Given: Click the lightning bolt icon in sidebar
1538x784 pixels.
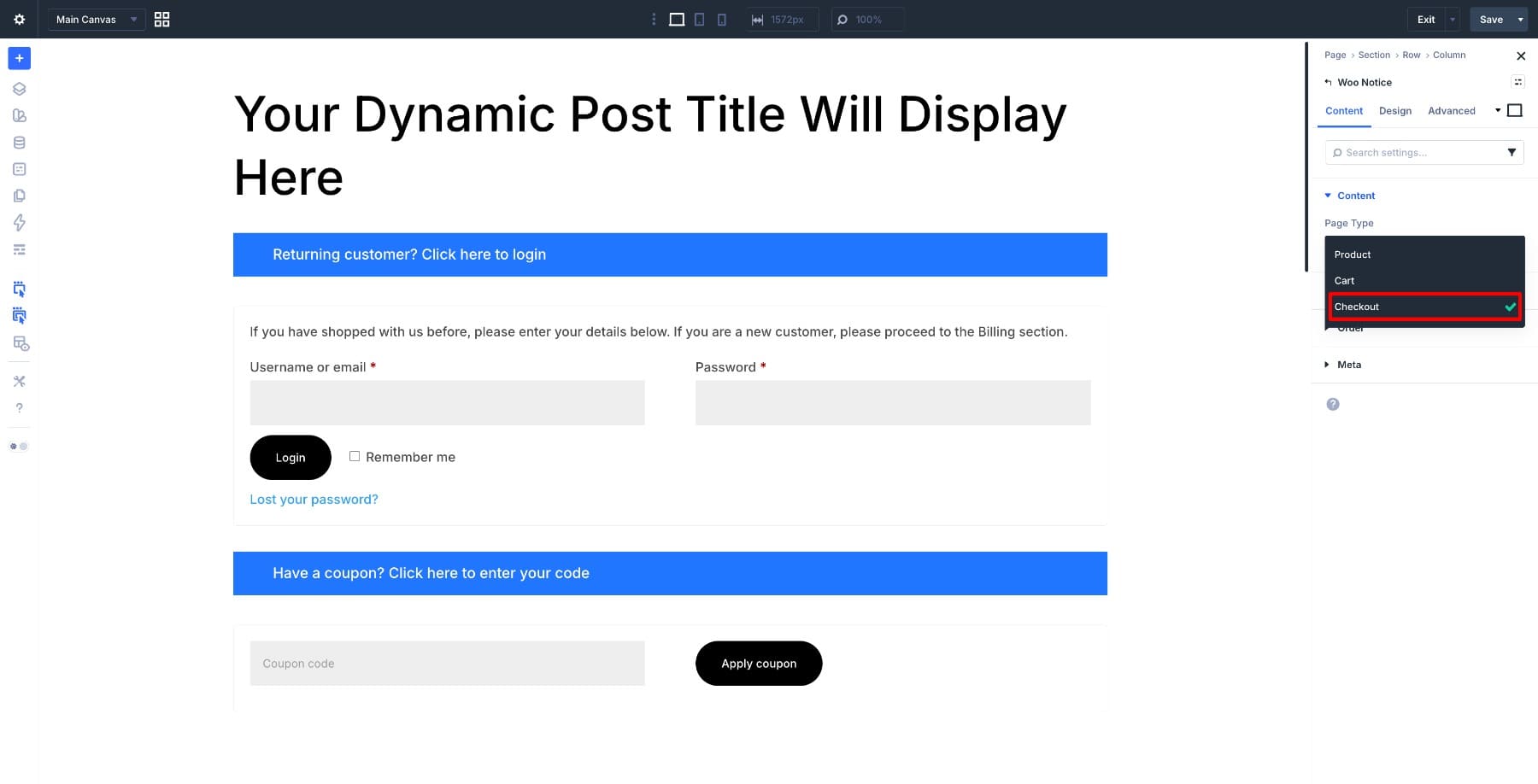Looking at the screenshot, I should pyautogui.click(x=19, y=223).
